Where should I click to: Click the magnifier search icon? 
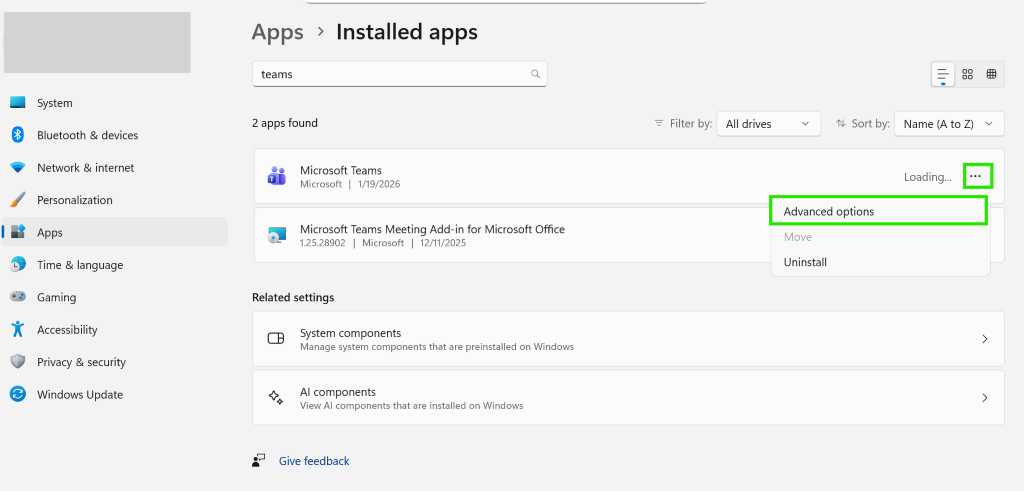pos(536,74)
